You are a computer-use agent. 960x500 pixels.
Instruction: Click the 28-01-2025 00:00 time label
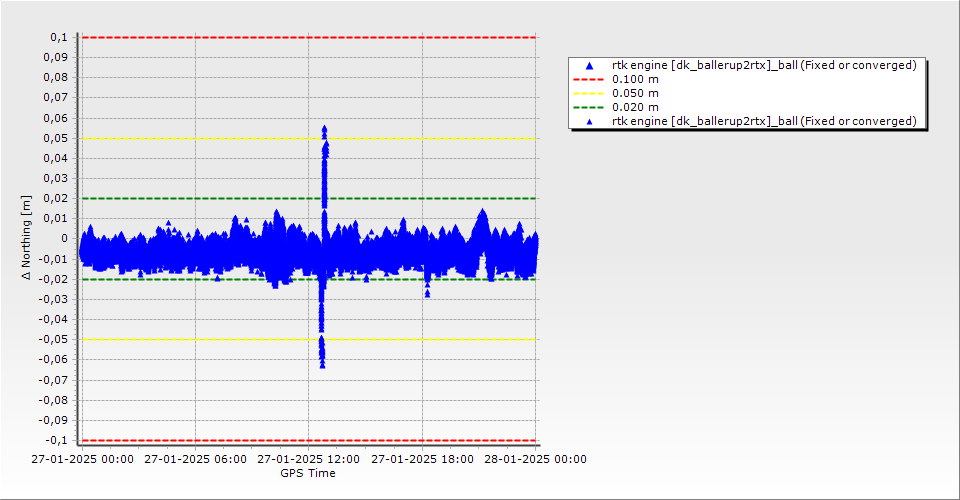pos(536,459)
